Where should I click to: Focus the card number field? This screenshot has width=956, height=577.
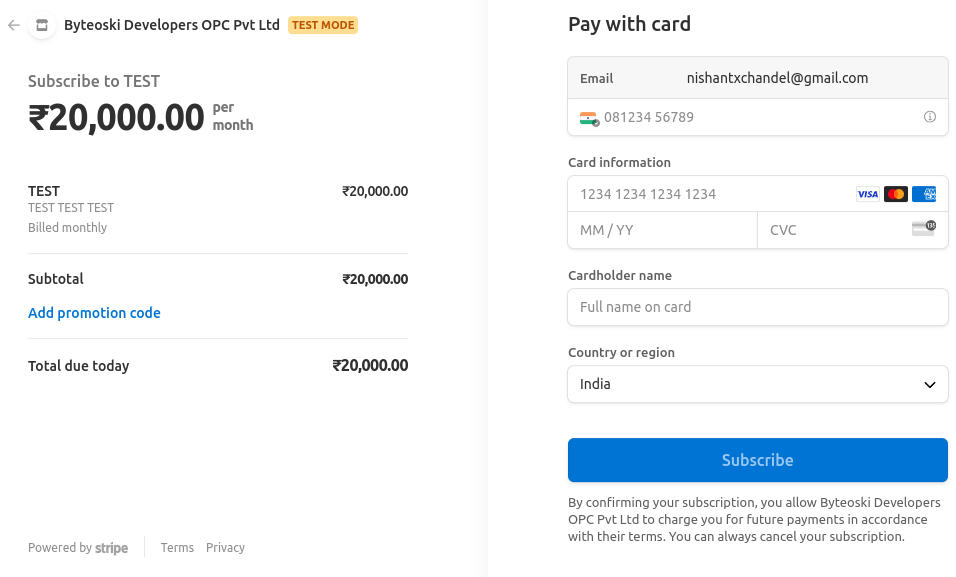click(x=700, y=194)
